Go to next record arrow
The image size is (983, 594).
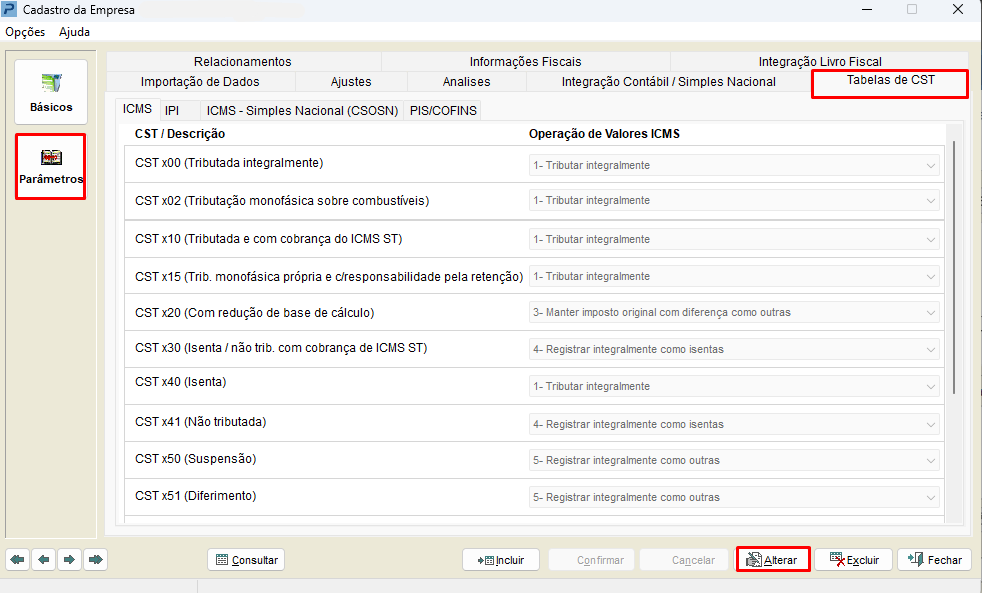(x=70, y=560)
